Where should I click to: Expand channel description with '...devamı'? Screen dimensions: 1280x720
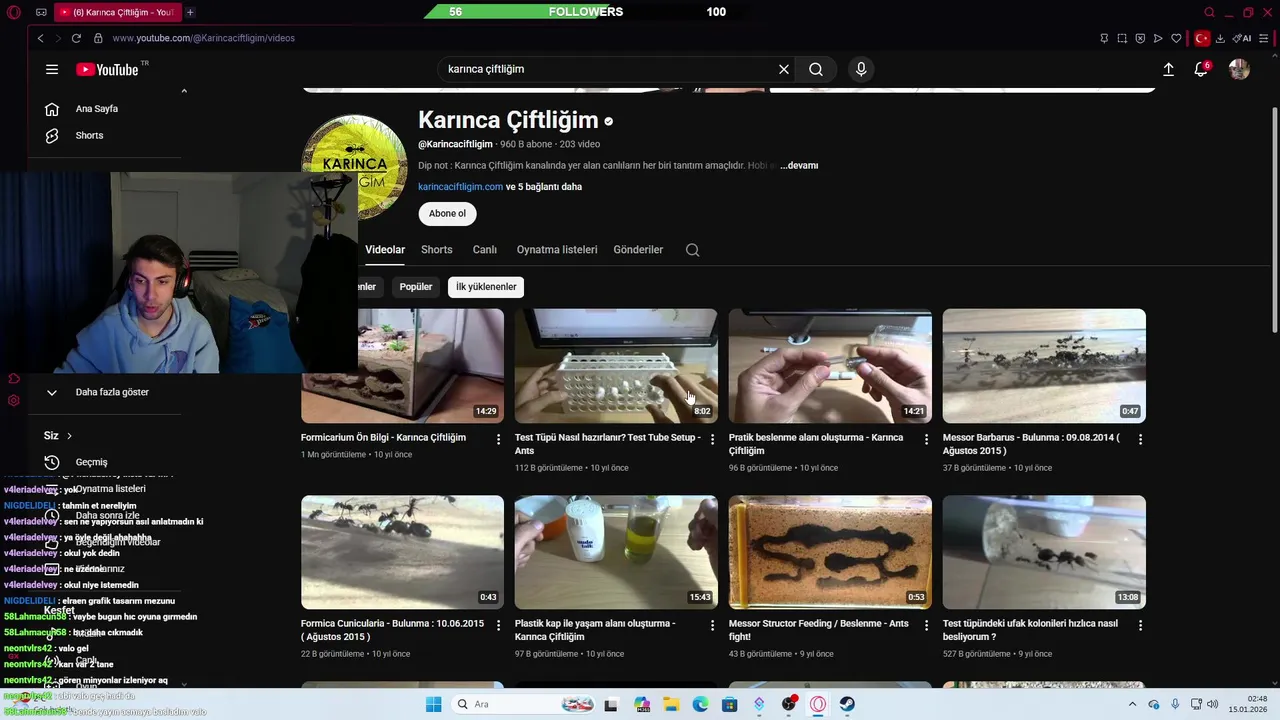coord(799,165)
